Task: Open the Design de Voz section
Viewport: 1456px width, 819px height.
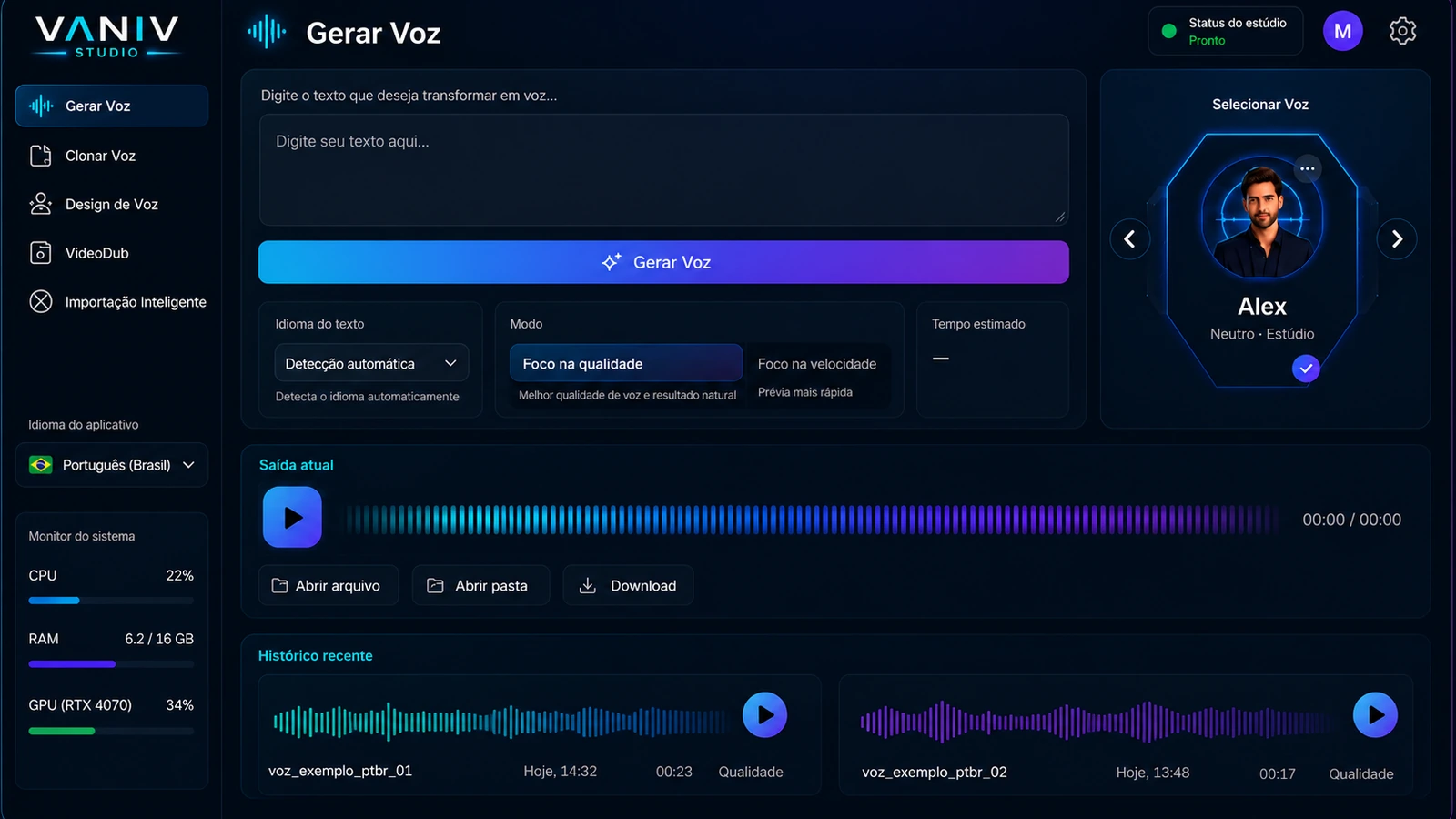Action: coord(111,205)
